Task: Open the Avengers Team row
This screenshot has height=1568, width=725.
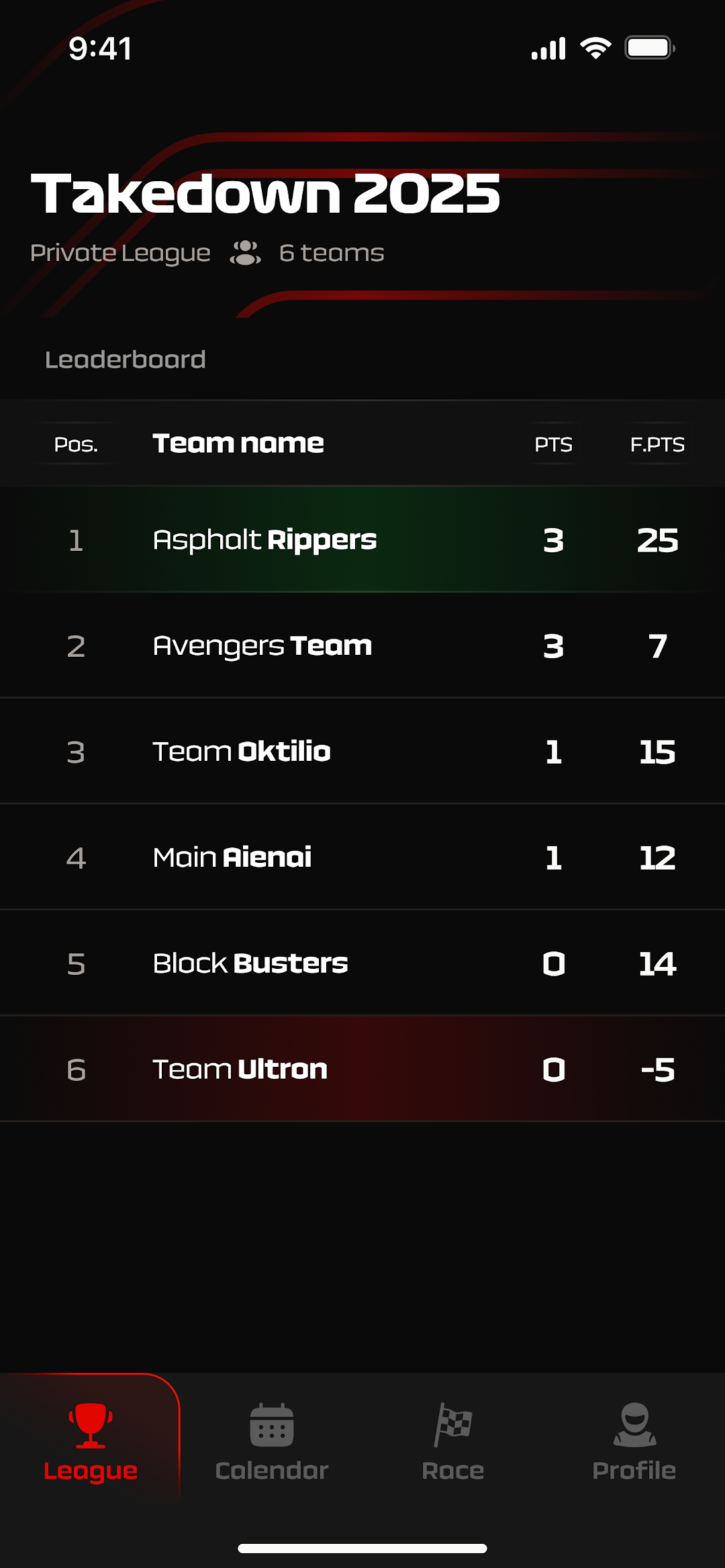Action: pos(362,645)
